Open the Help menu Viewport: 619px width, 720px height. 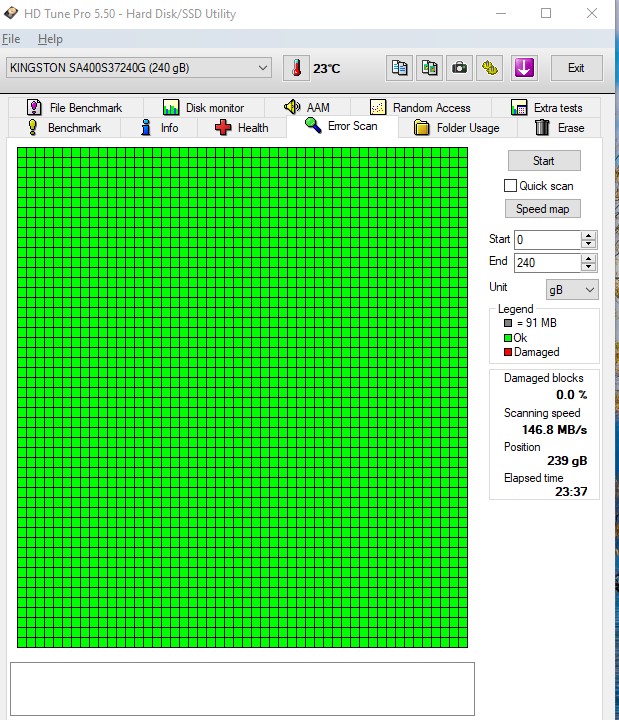50,39
